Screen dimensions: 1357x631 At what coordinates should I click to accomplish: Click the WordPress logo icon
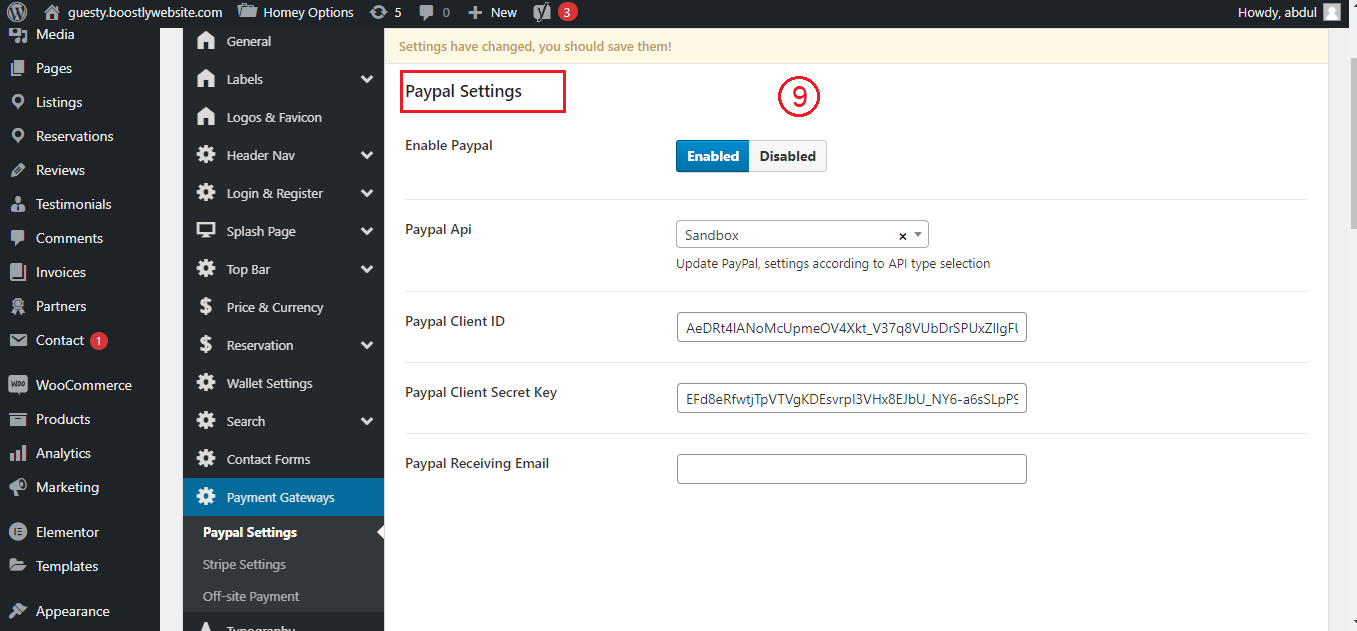pyautogui.click(x=17, y=12)
